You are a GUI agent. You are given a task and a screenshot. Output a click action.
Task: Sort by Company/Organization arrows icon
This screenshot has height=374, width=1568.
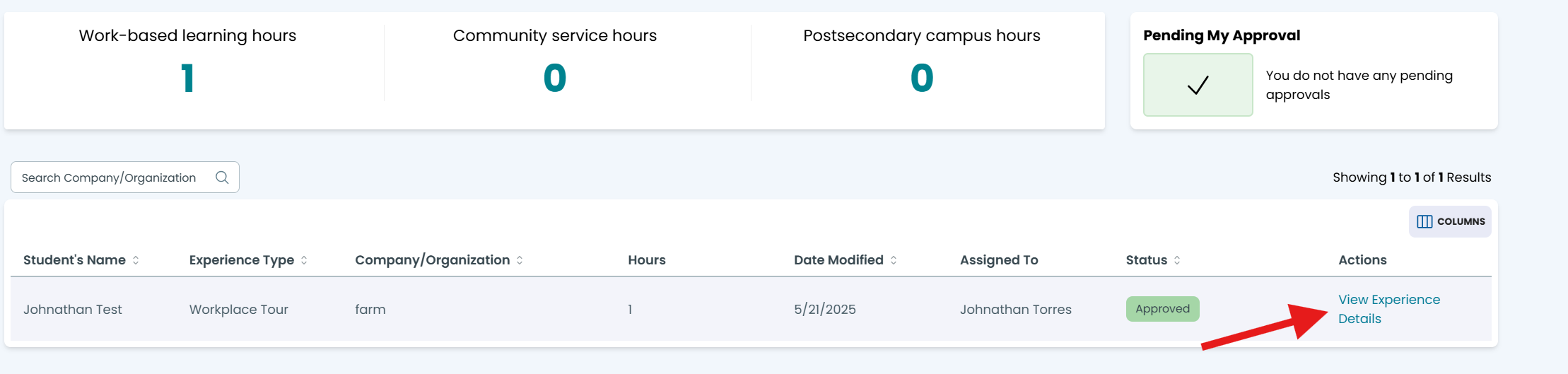[x=520, y=260]
